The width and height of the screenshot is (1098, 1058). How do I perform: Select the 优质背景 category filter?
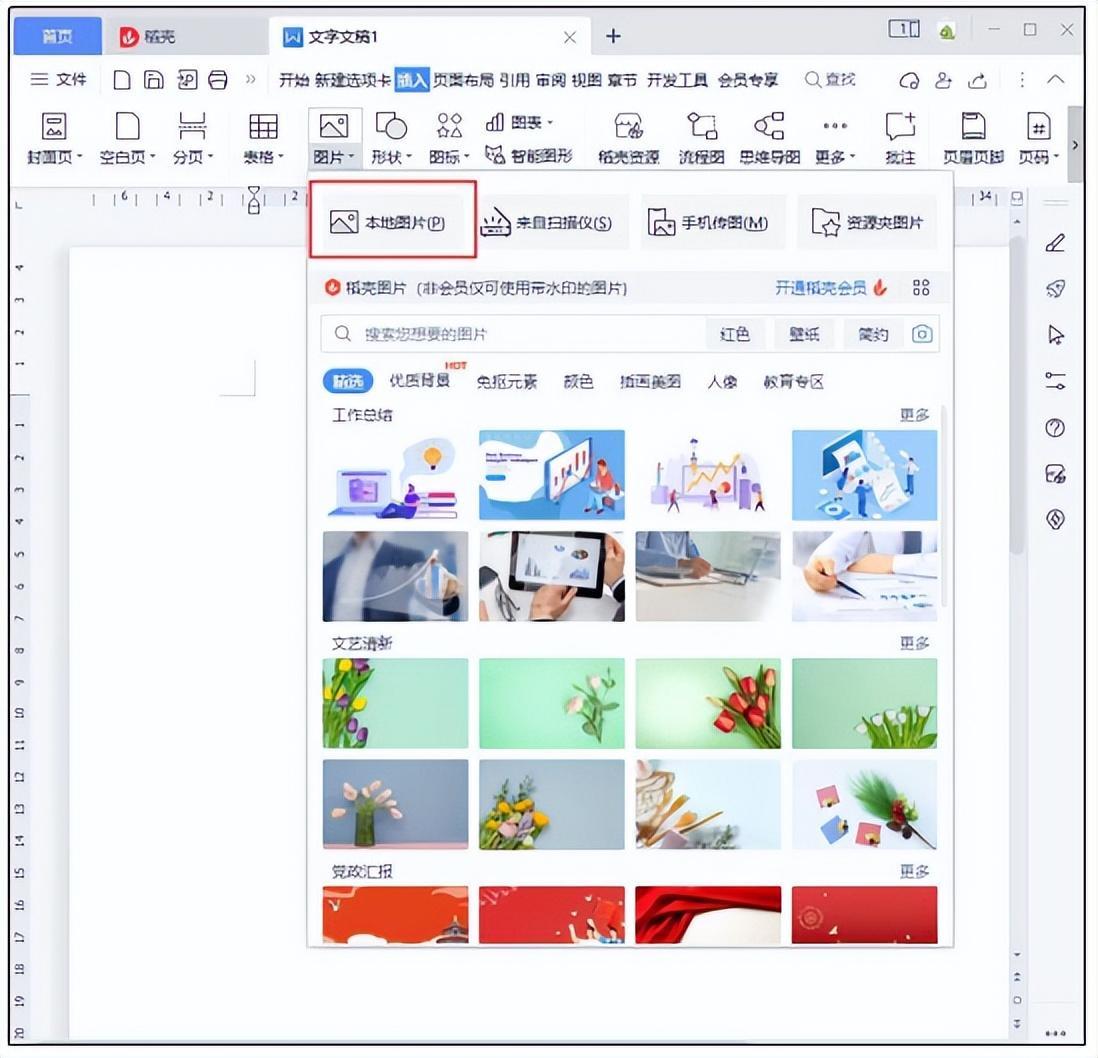click(x=419, y=382)
